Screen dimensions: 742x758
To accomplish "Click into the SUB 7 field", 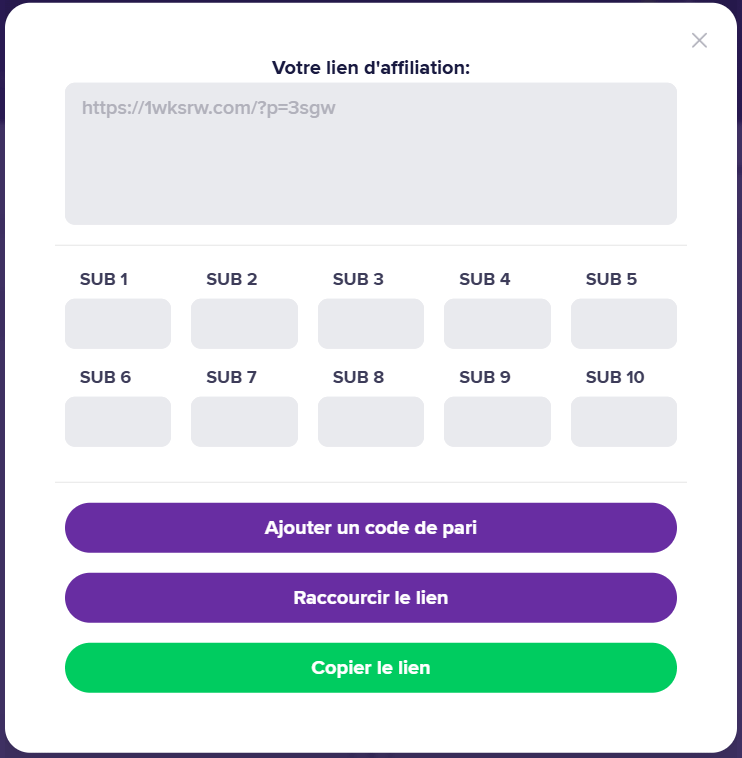I will coord(244,422).
